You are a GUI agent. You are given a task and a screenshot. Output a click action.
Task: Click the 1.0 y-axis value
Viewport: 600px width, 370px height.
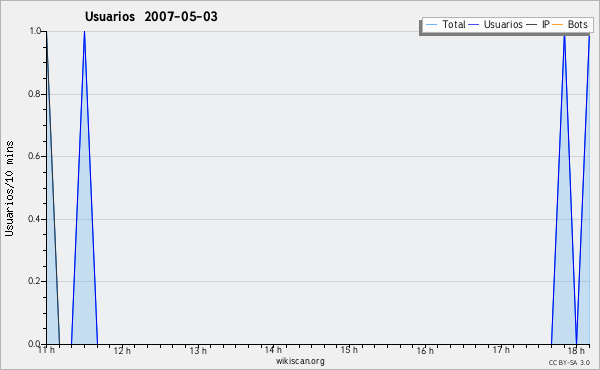coord(35,31)
